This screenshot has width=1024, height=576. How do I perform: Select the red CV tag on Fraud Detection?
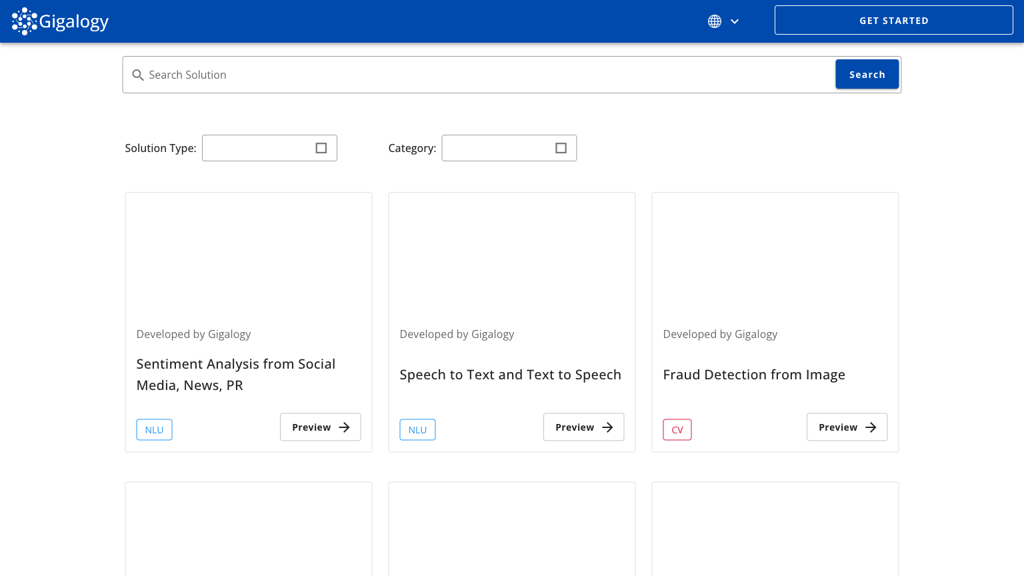(677, 430)
